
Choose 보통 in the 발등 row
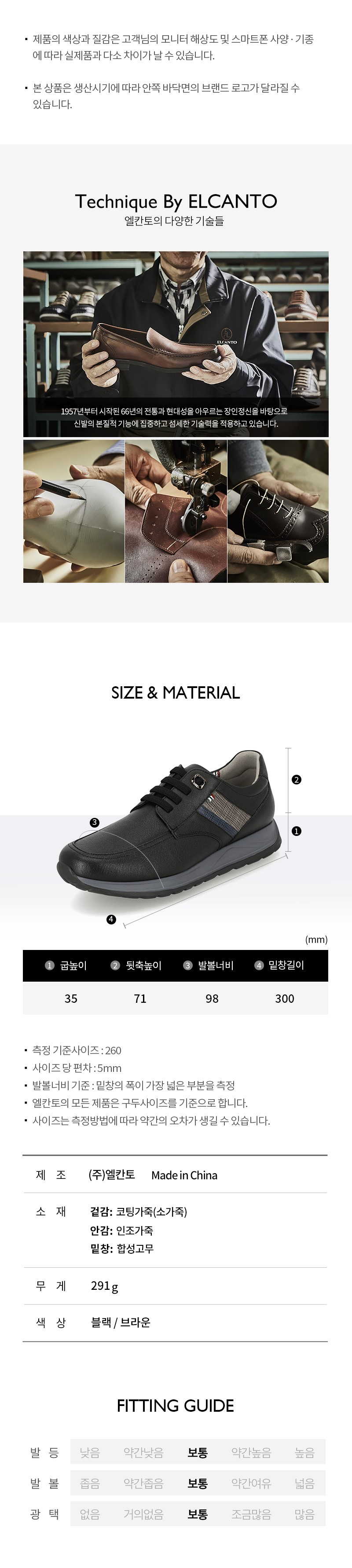198,1453
